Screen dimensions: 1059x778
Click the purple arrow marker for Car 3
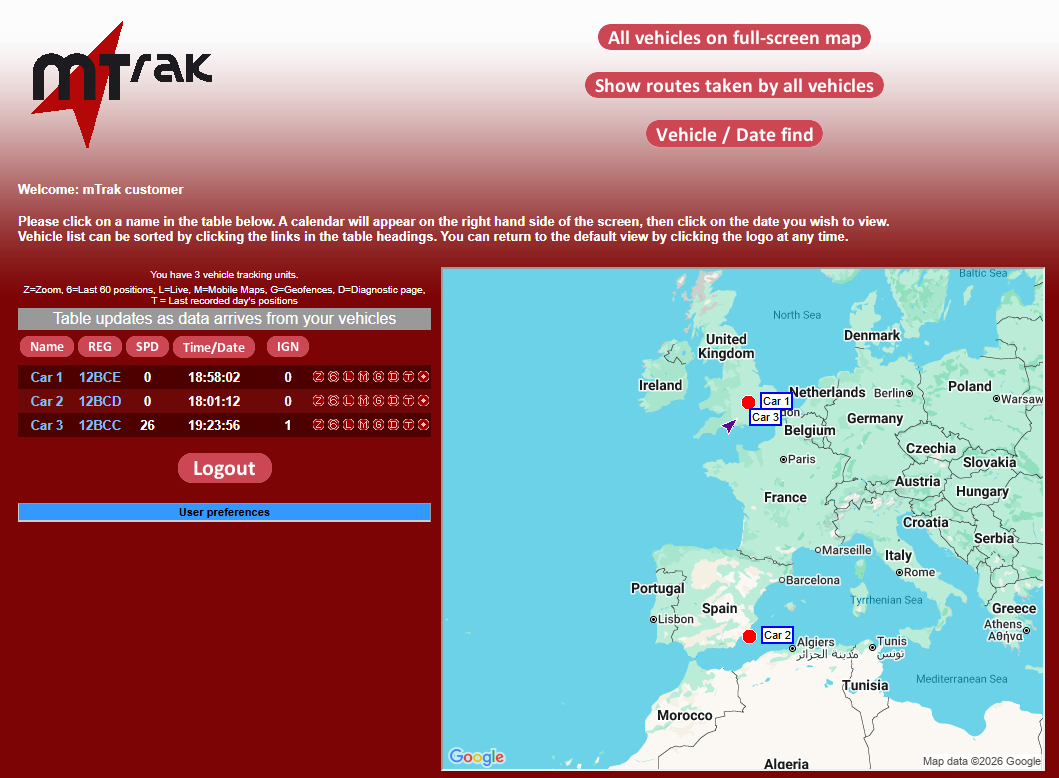(x=729, y=426)
